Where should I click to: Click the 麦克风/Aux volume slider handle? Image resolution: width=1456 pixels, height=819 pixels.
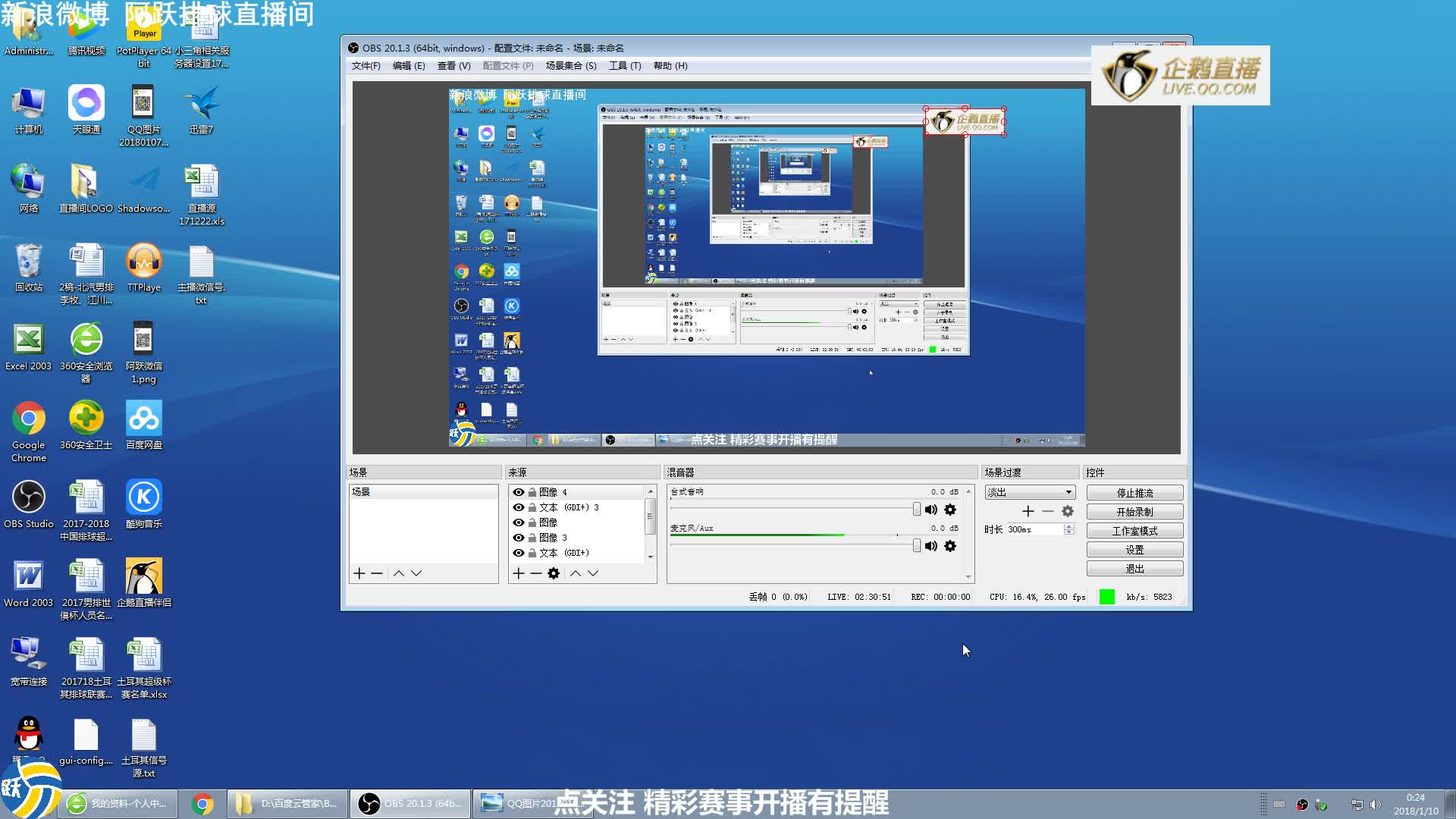[917, 546]
